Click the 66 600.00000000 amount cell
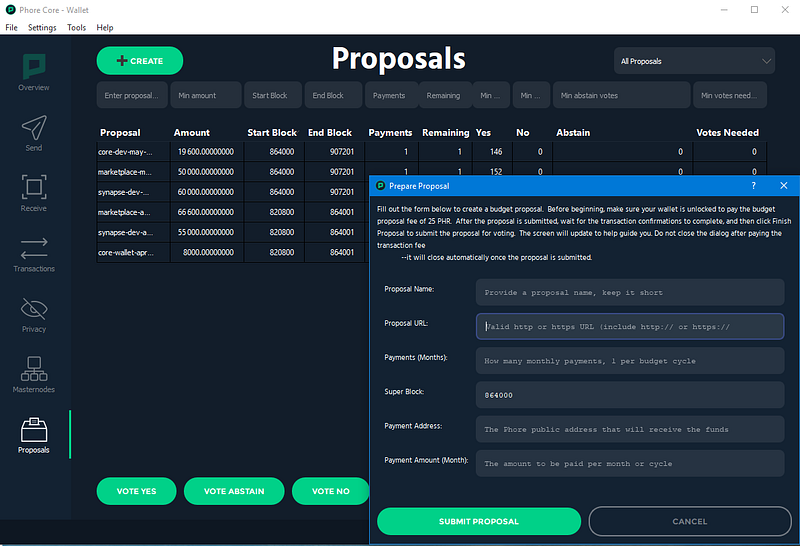Viewport: 800px width, 546px height. coord(207,212)
